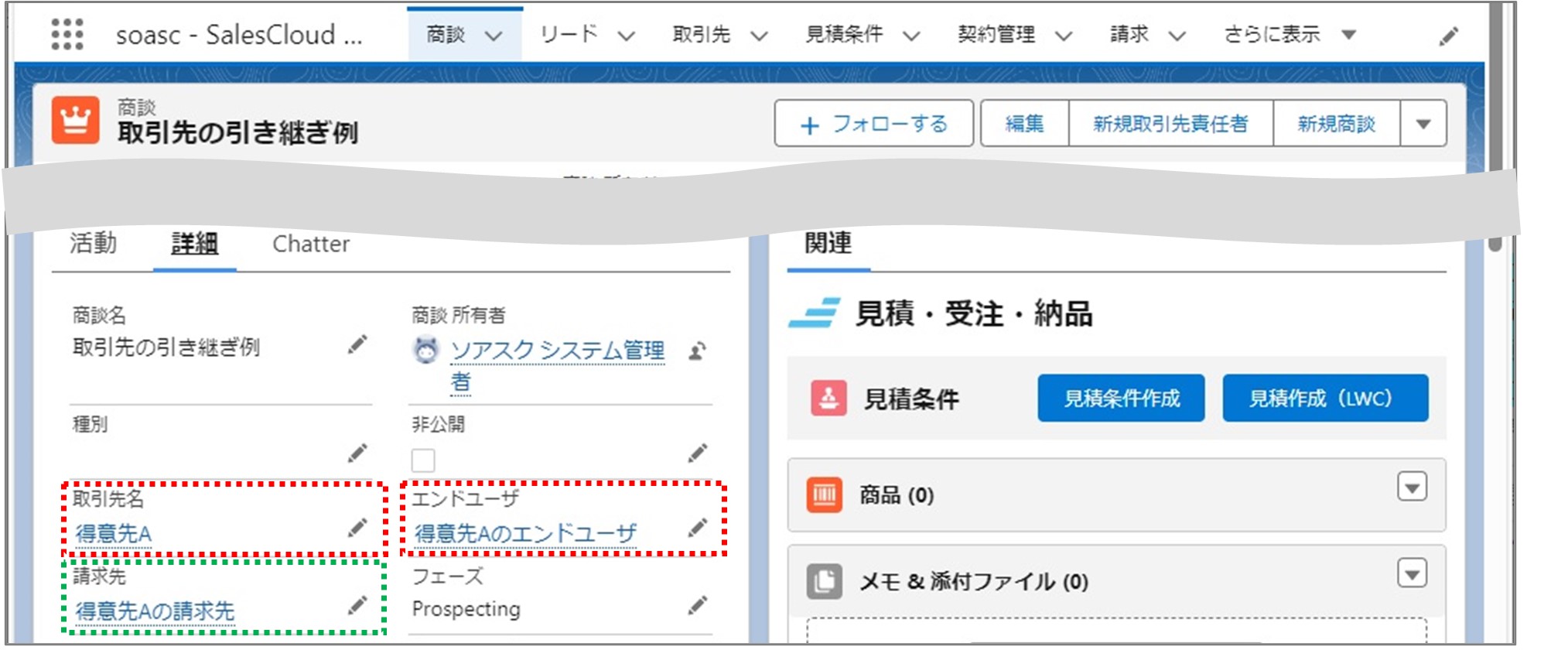
Task: Expand the さらに表示 more menu
Action: (x=1290, y=35)
